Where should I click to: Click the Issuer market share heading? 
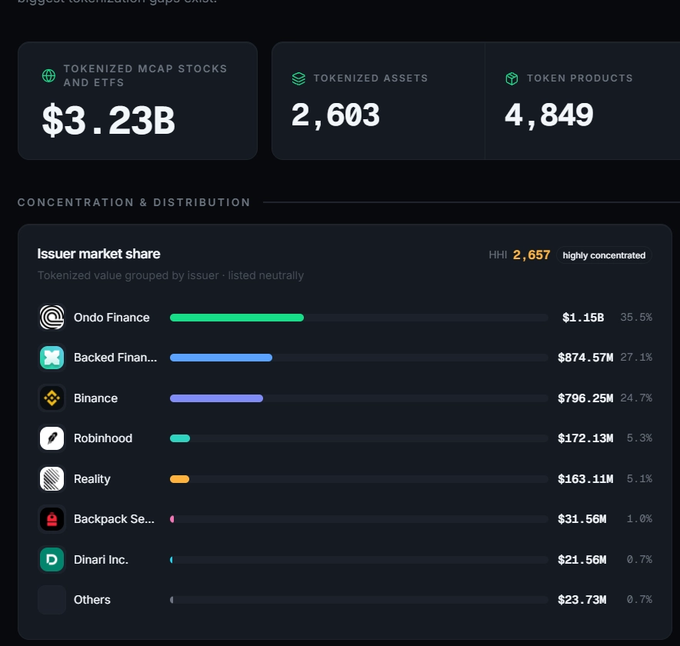click(x=98, y=254)
